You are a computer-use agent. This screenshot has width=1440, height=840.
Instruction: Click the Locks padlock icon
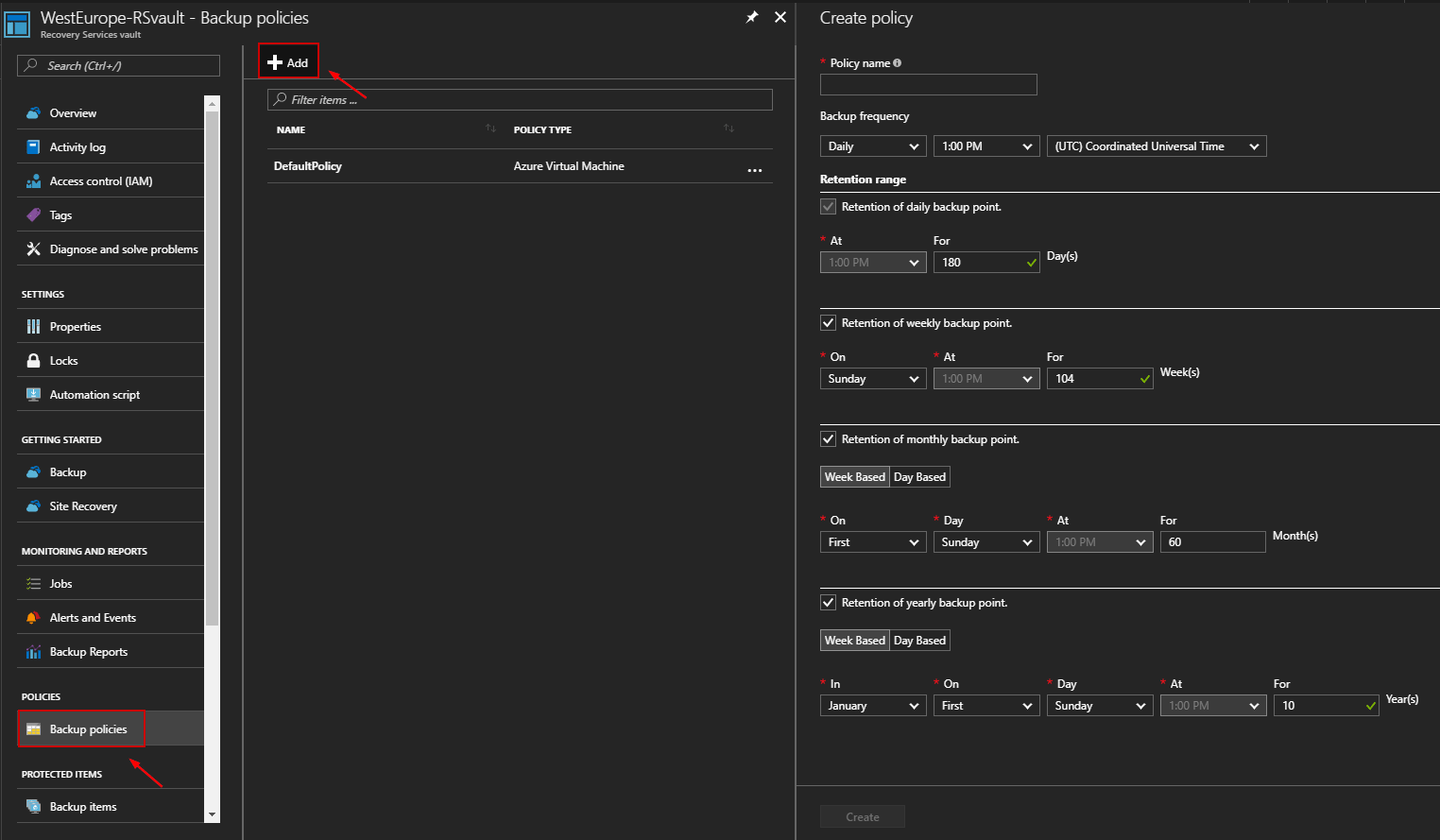click(33, 361)
